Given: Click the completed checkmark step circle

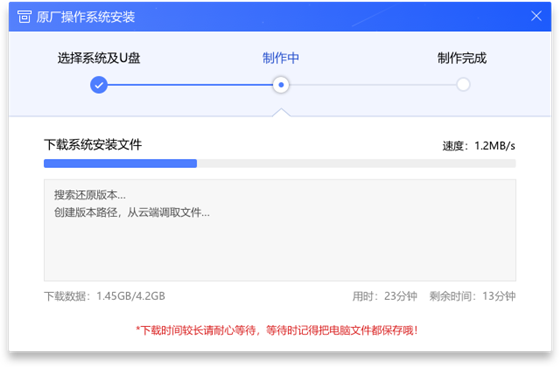Looking at the screenshot, I should (99, 85).
